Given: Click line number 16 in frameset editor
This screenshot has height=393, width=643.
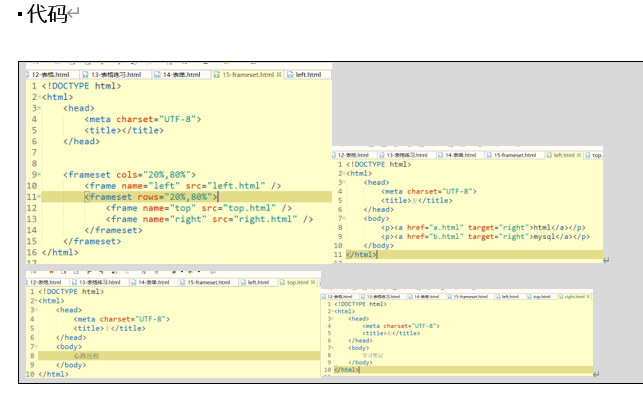Looking at the screenshot, I should [32, 252].
